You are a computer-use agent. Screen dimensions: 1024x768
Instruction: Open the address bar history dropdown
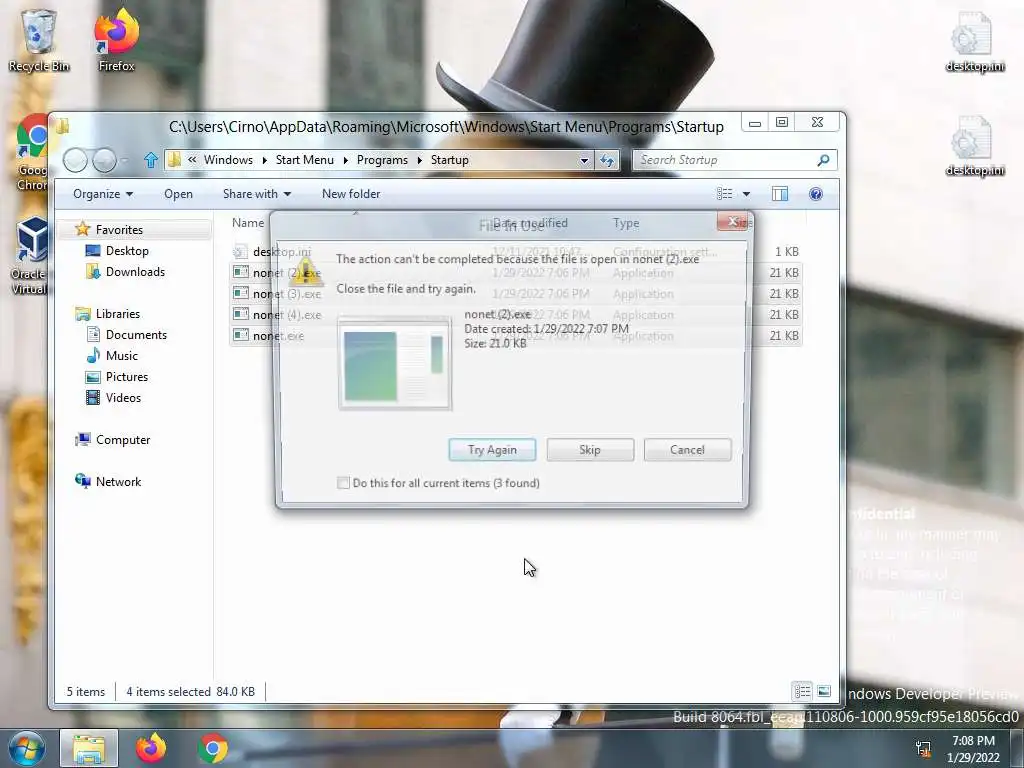click(584, 160)
